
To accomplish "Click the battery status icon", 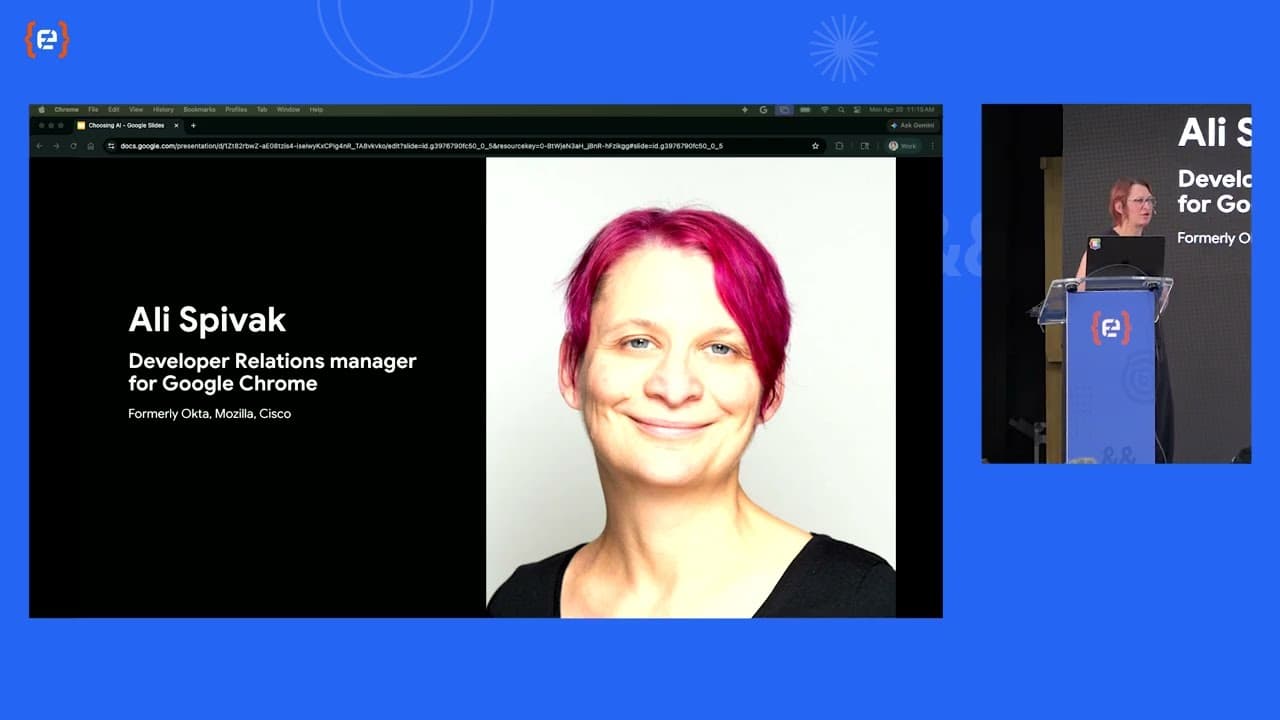I will coord(805,110).
